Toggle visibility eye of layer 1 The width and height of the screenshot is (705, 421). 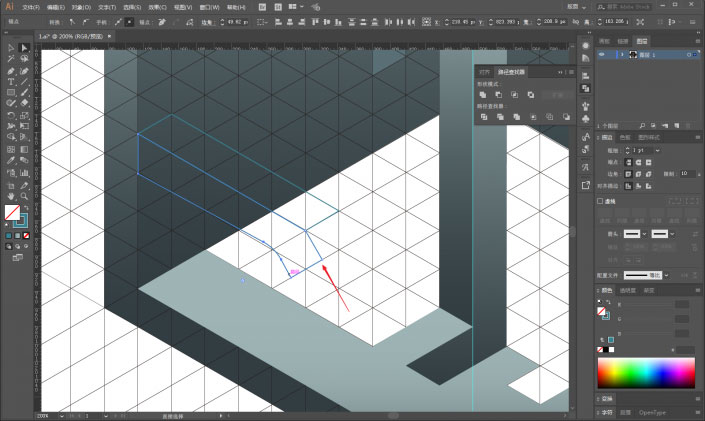tap(602, 54)
